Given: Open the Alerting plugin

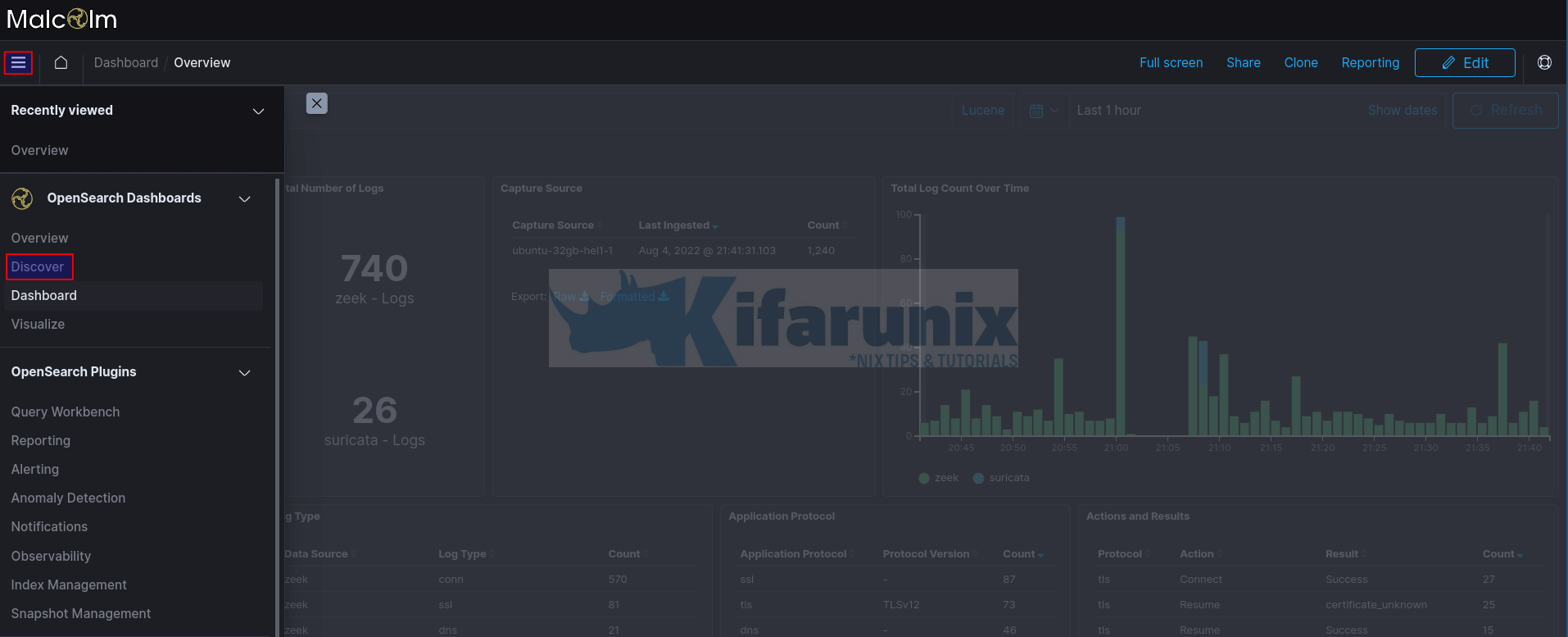Looking at the screenshot, I should [x=35, y=470].
